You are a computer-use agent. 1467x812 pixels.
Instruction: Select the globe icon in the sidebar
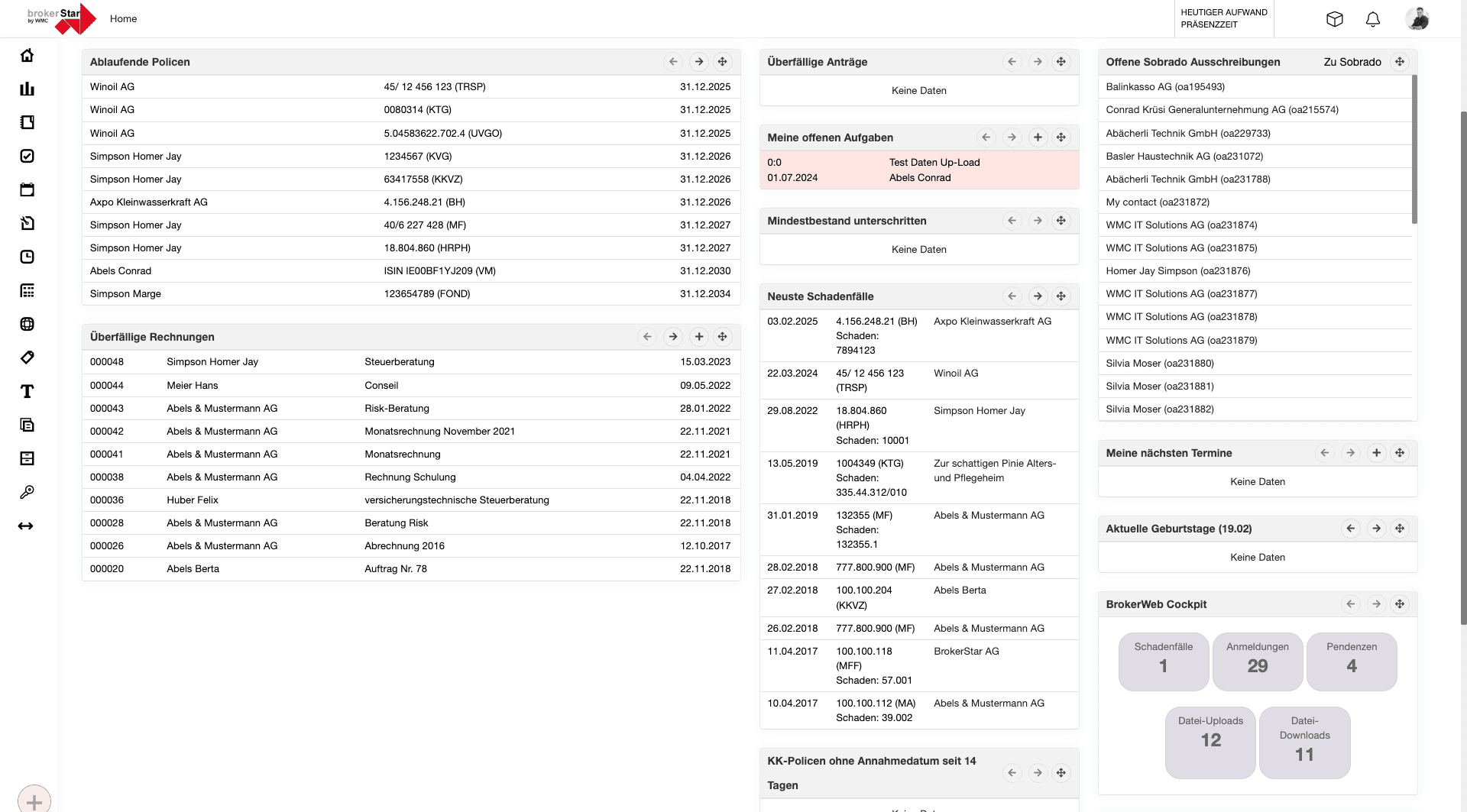click(28, 324)
